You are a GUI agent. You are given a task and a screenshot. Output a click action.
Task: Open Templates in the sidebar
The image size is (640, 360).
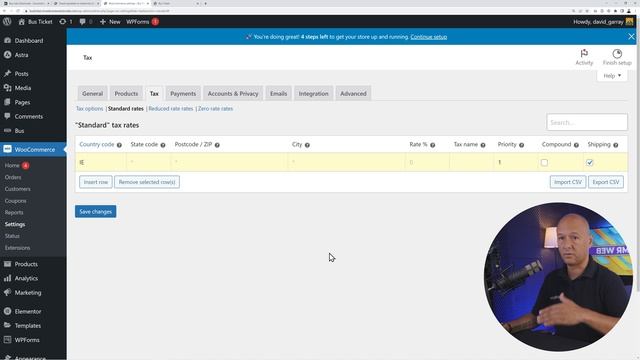tap(28, 326)
